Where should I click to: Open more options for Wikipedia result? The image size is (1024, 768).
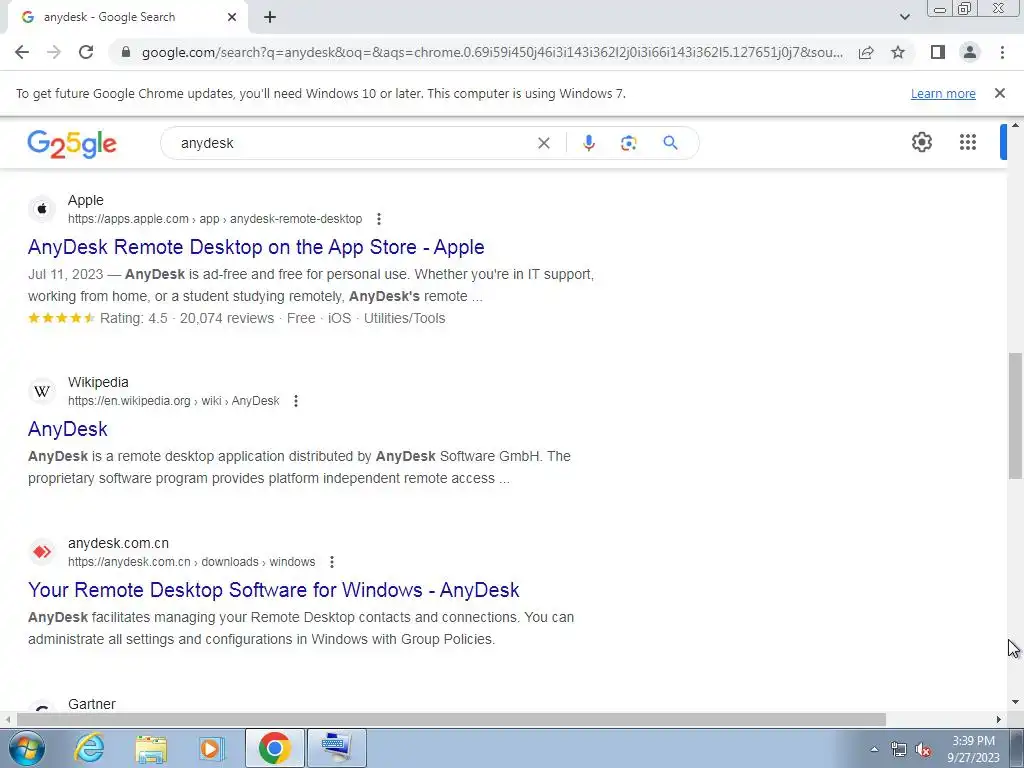(x=296, y=401)
